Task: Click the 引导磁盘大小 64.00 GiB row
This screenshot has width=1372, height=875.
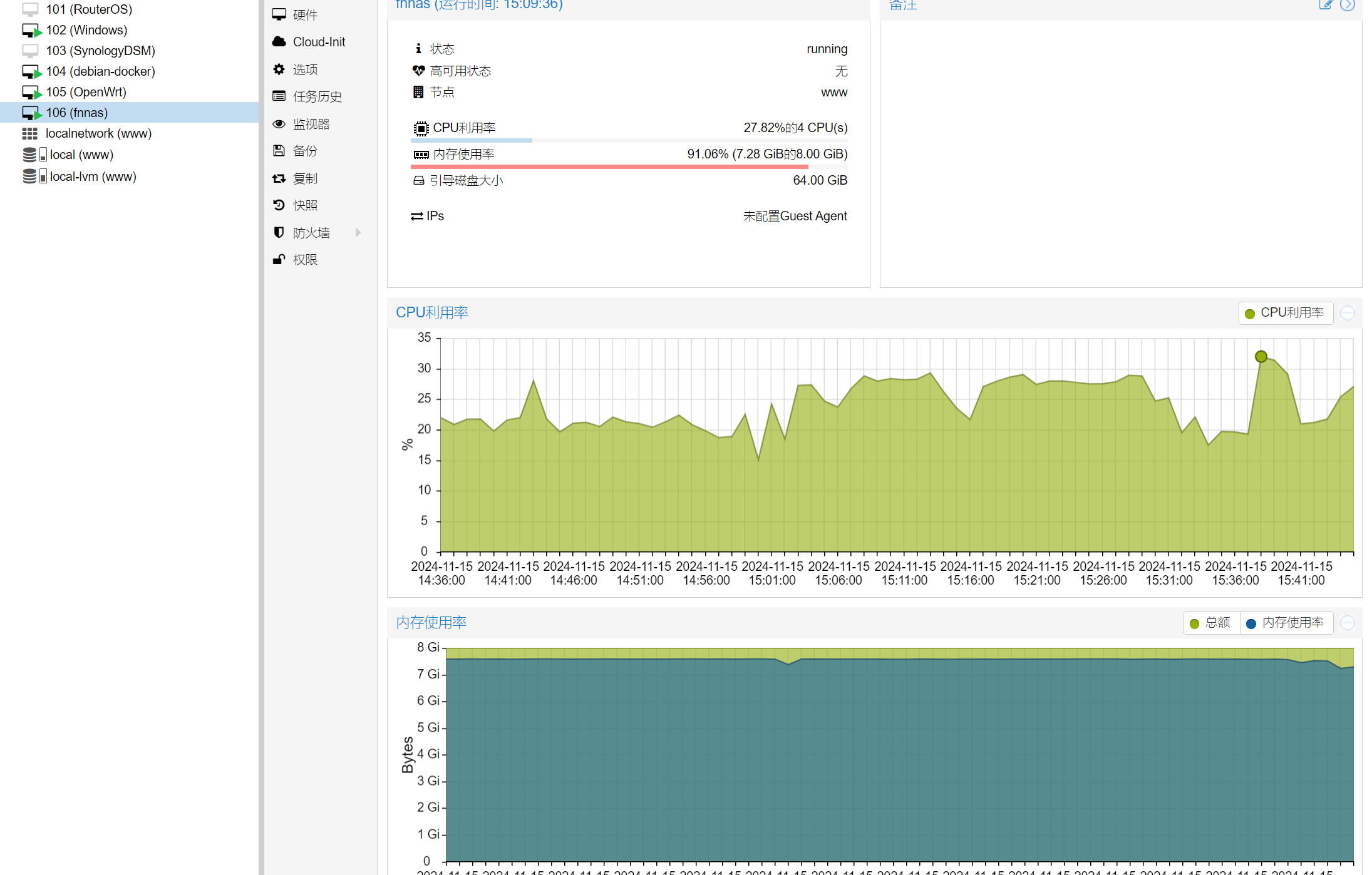Action: point(629,180)
